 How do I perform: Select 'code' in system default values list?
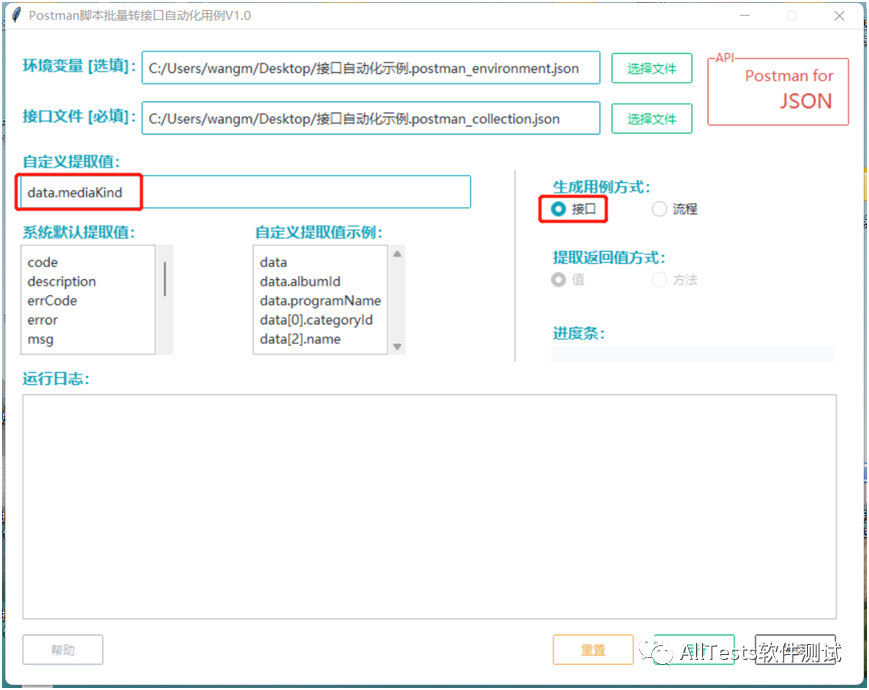point(43,262)
